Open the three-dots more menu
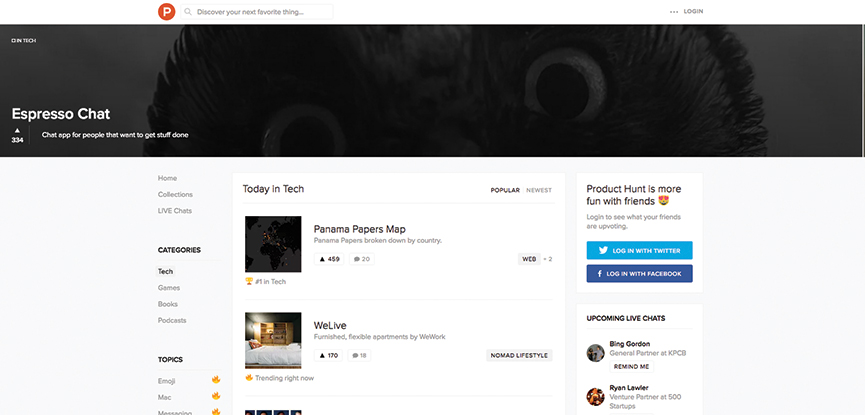 coord(674,12)
